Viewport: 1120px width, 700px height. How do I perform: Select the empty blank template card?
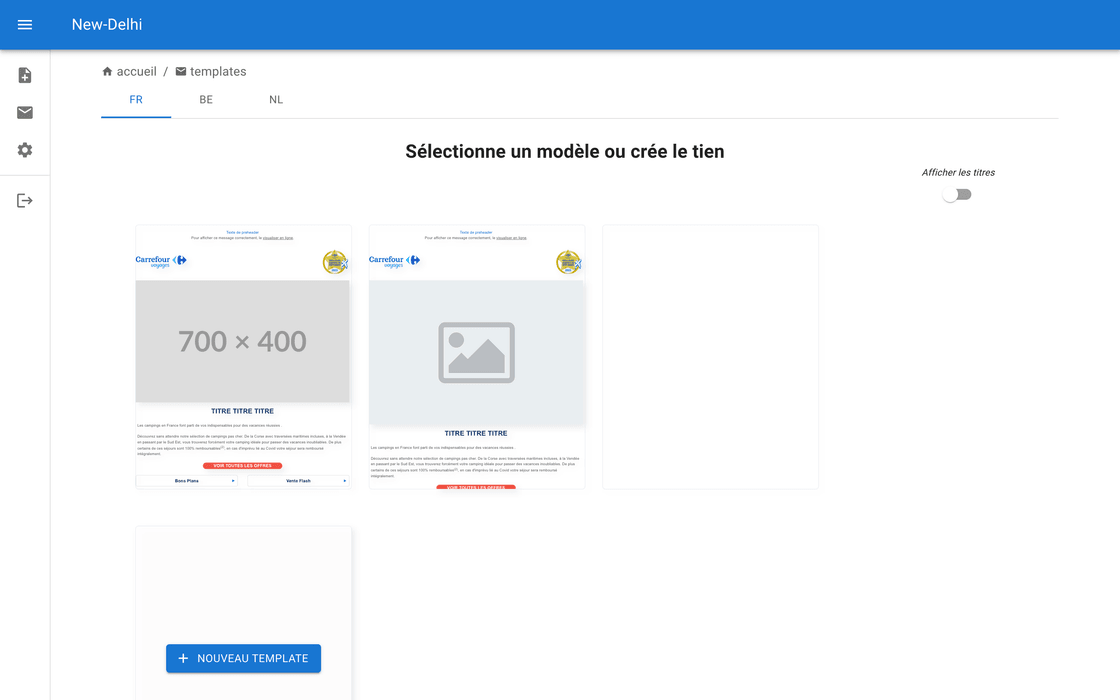pos(710,357)
